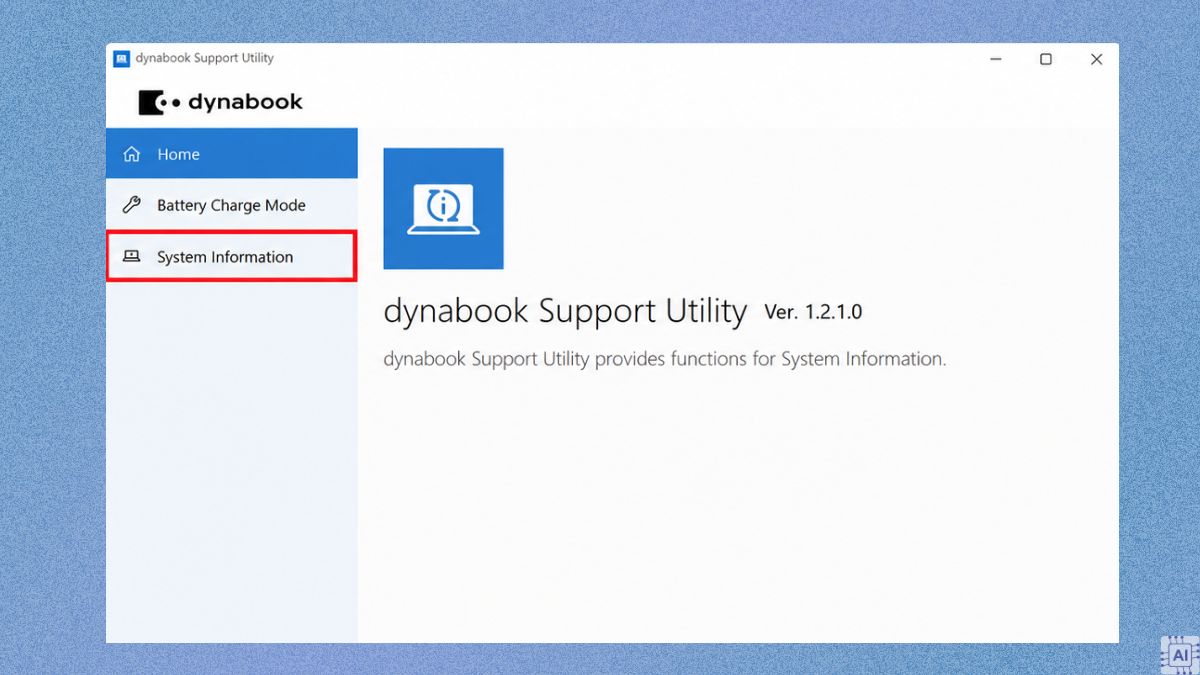Click the Battery Charge Mode wrench icon

click(132, 205)
